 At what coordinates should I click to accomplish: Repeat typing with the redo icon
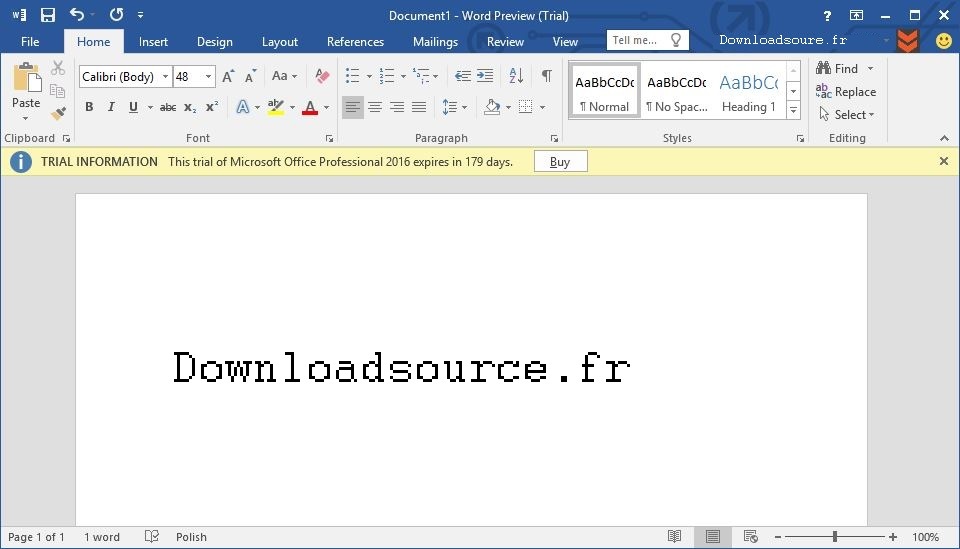point(116,14)
